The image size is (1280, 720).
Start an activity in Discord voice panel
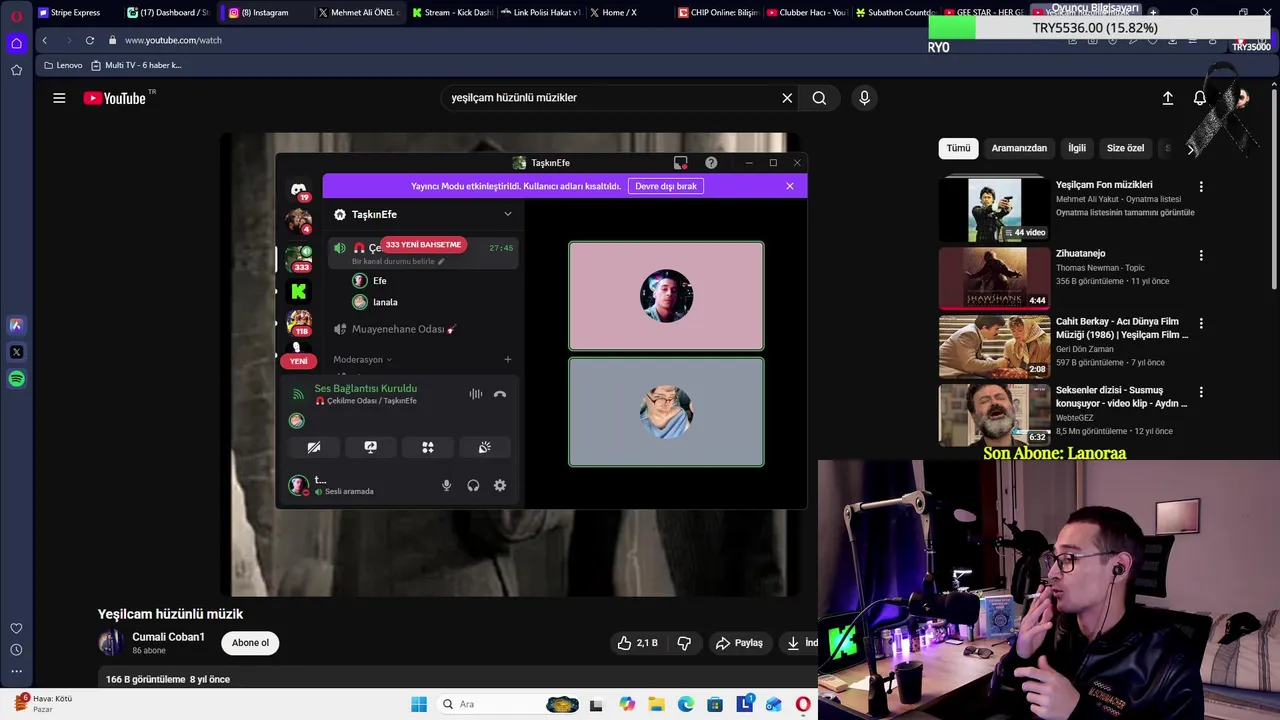(x=428, y=447)
